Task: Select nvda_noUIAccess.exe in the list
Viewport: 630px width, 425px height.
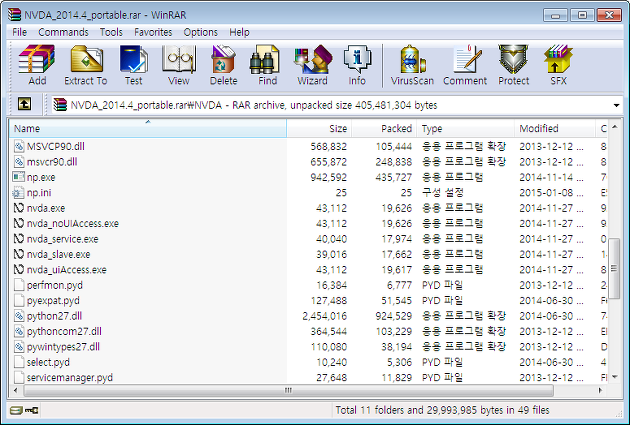Action: [73, 223]
